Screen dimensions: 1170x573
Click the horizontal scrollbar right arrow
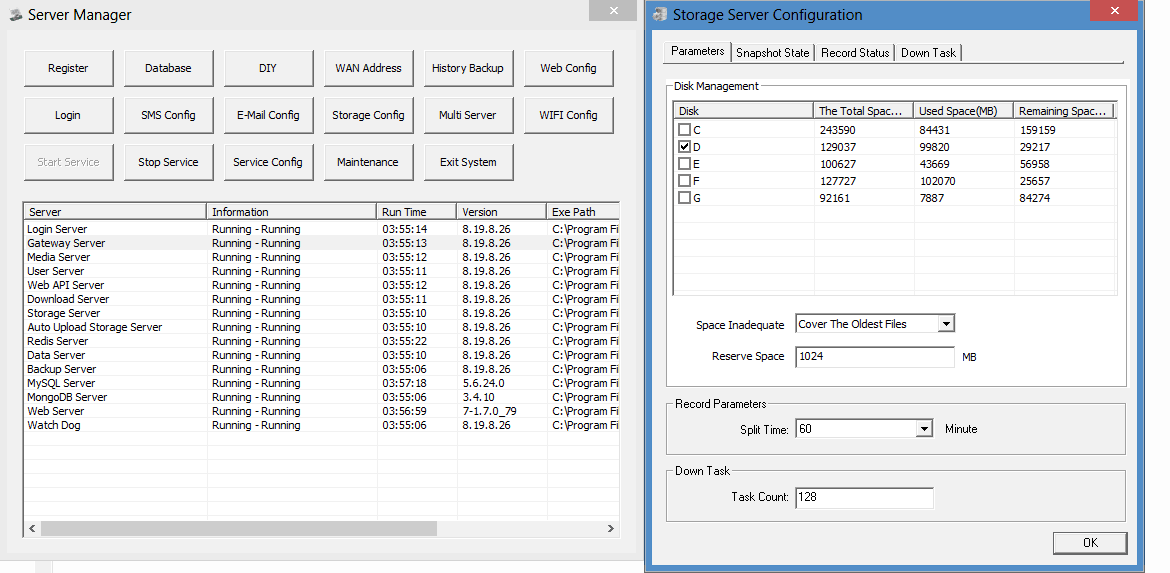pyautogui.click(x=610, y=528)
